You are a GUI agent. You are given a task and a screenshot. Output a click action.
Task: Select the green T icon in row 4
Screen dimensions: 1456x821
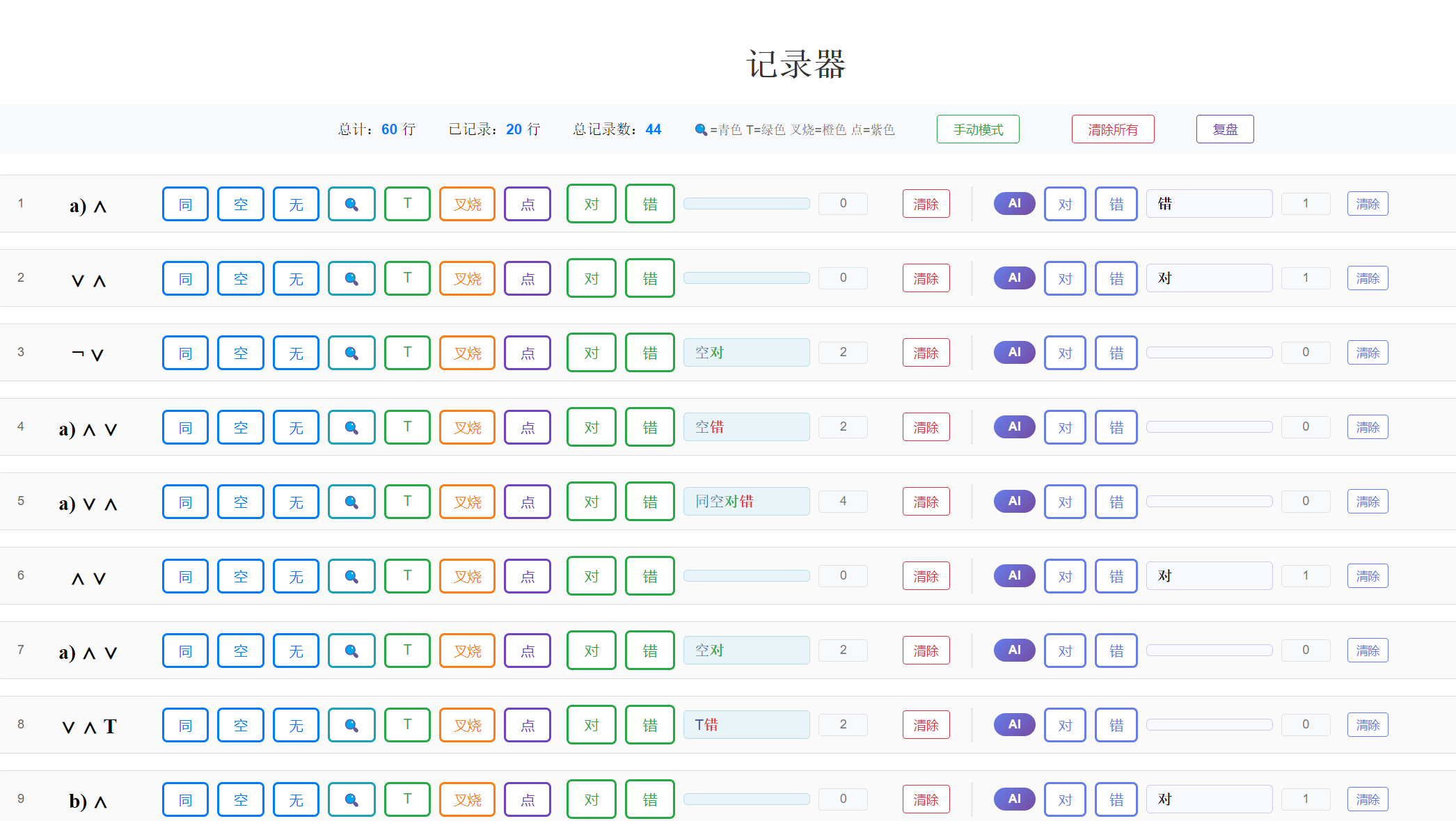(407, 427)
